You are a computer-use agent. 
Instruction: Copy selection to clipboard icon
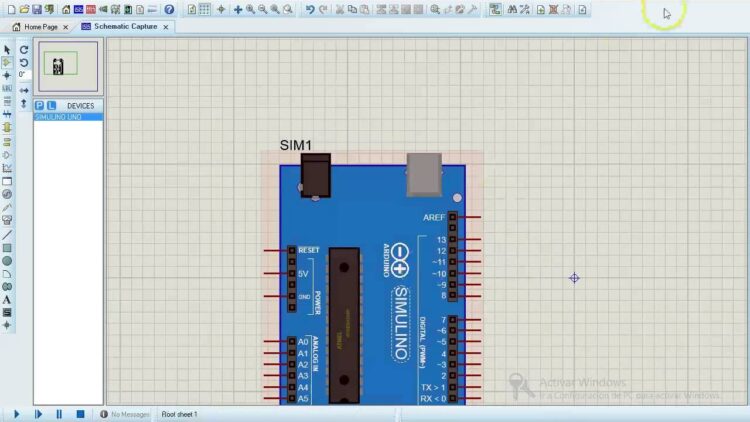click(x=352, y=10)
